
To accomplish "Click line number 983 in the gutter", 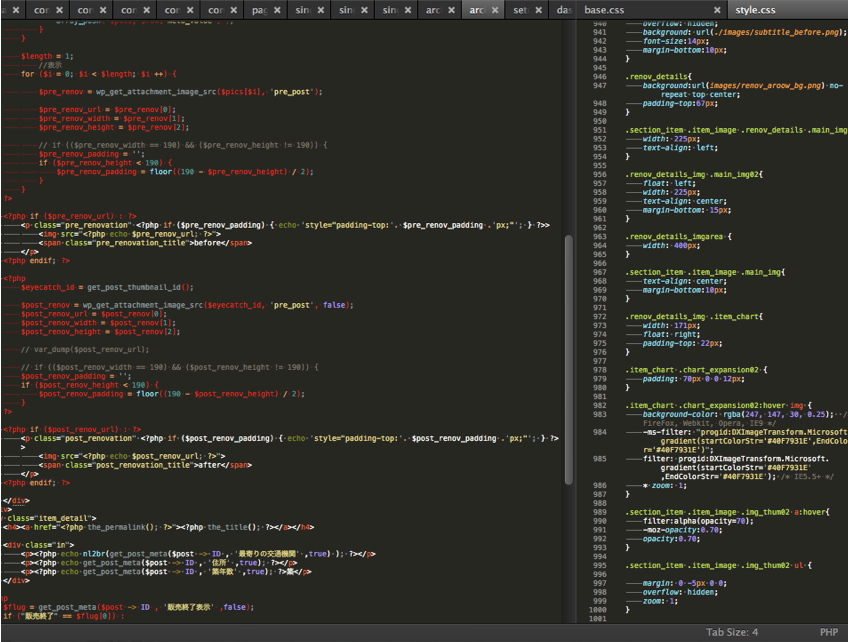I will (x=599, y=414).
